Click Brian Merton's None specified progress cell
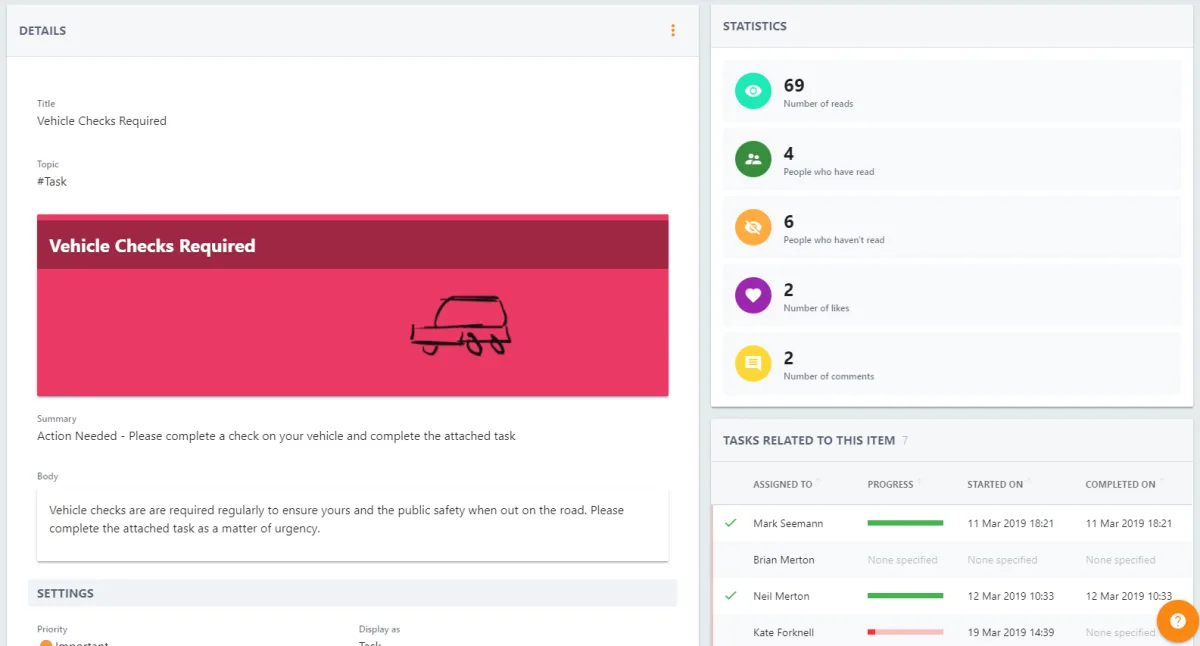The image size is (1200, 646). pos(903,560)
